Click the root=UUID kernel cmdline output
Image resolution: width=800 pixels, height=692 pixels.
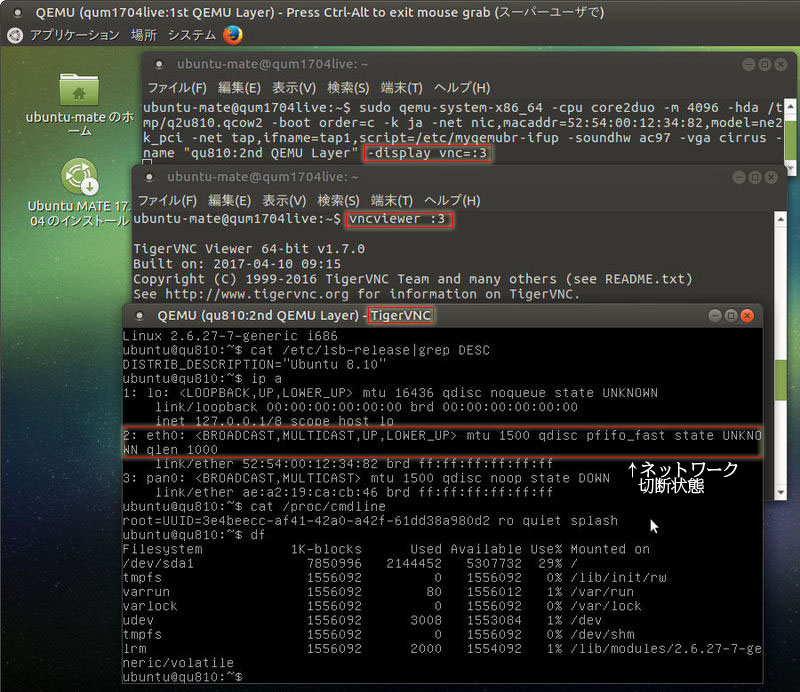tap(370, 521)
